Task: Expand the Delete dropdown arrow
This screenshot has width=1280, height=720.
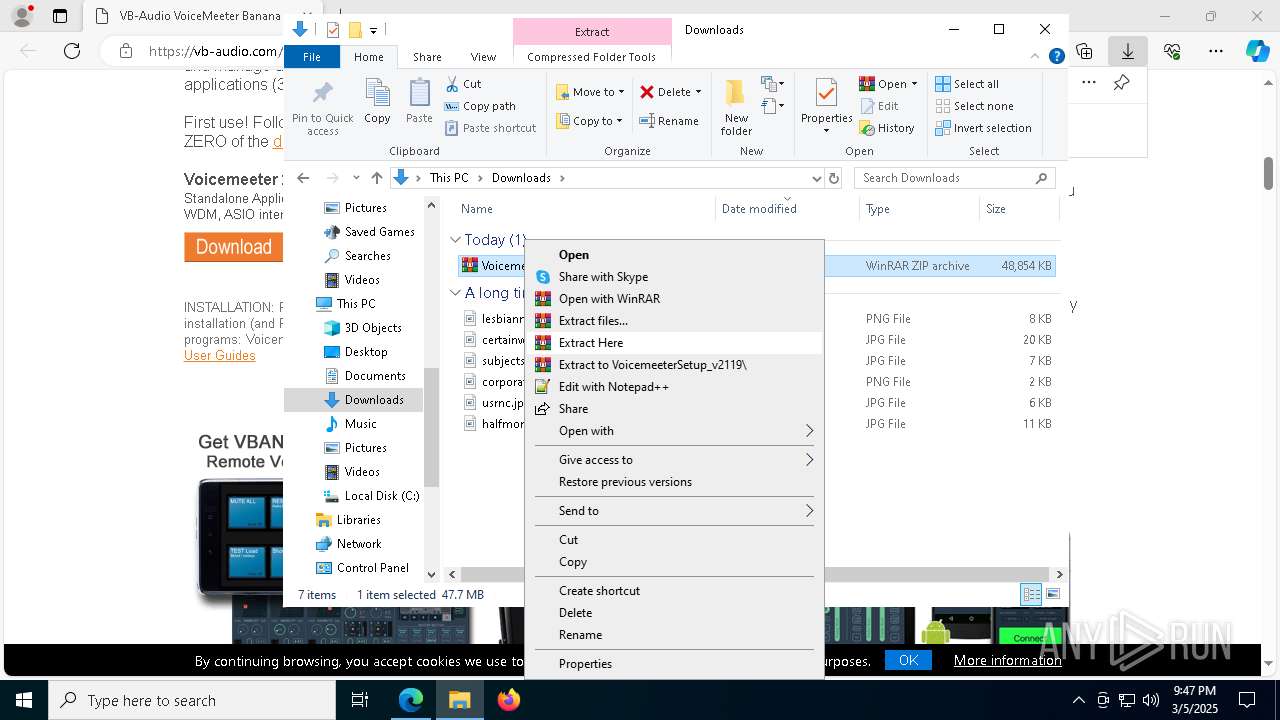Action: click(698, 92)
